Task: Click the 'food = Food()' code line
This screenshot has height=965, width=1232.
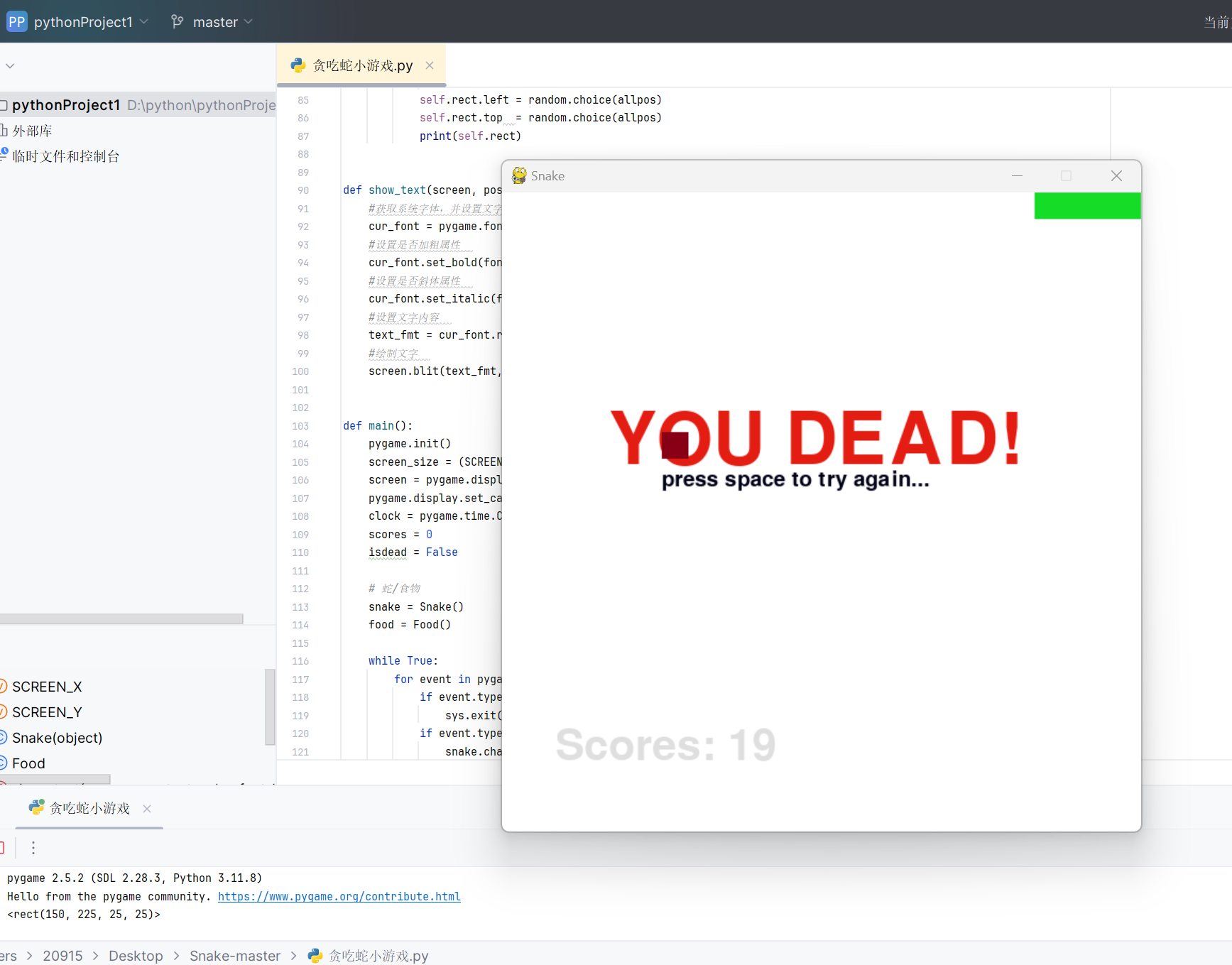Action: [x=410, y=625]
